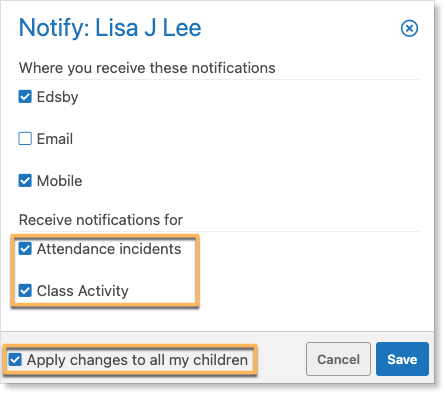Close the Notify dialog with the X icon
The width and height of the screenshot is (445, 394).
tap(409, 28)
